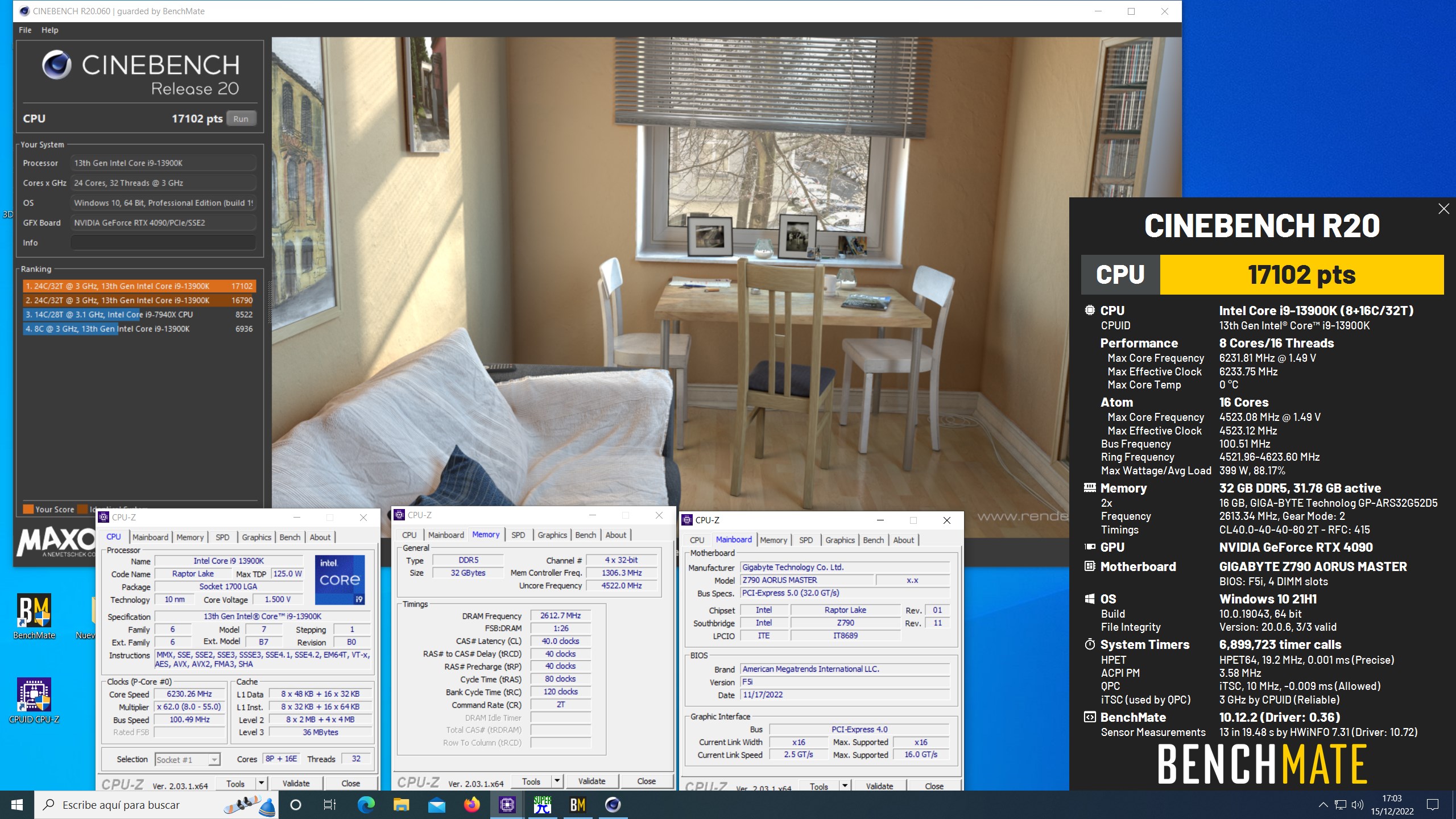Run the Cinebench CPU test
Screen dimensions: 1456x819
(241, 118)
